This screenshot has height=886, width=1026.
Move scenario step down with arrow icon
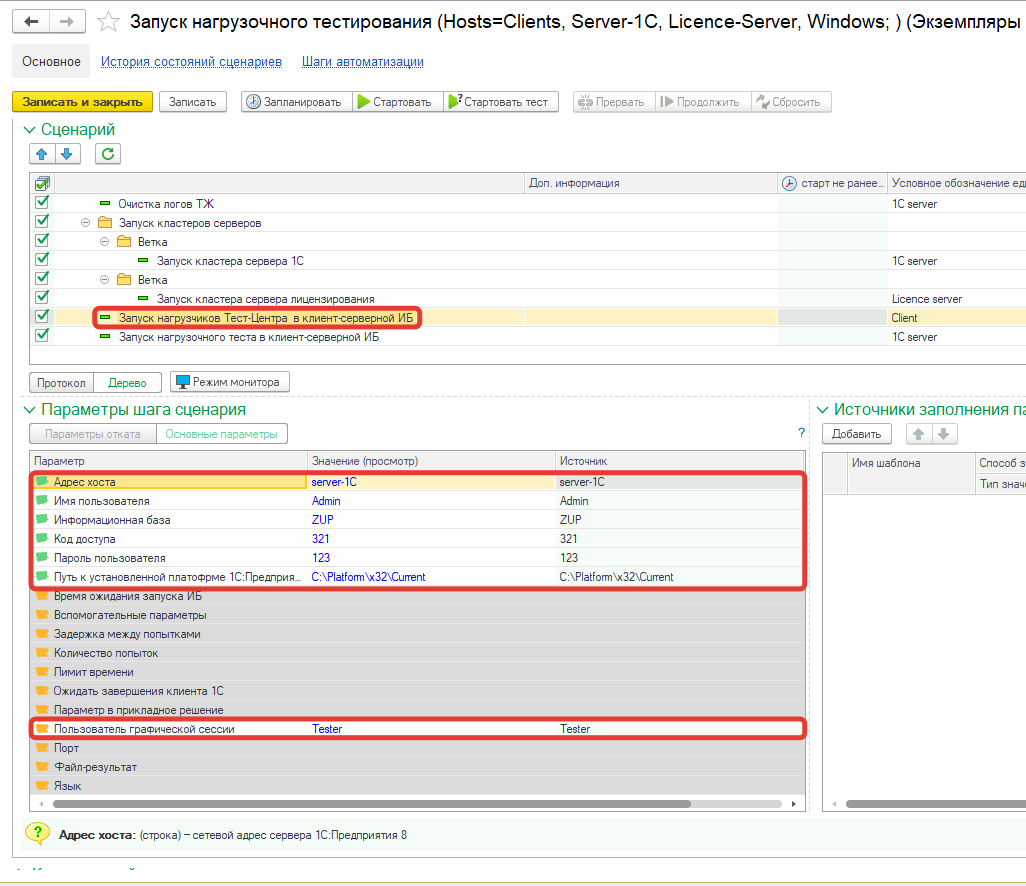(x=67, y=153)
